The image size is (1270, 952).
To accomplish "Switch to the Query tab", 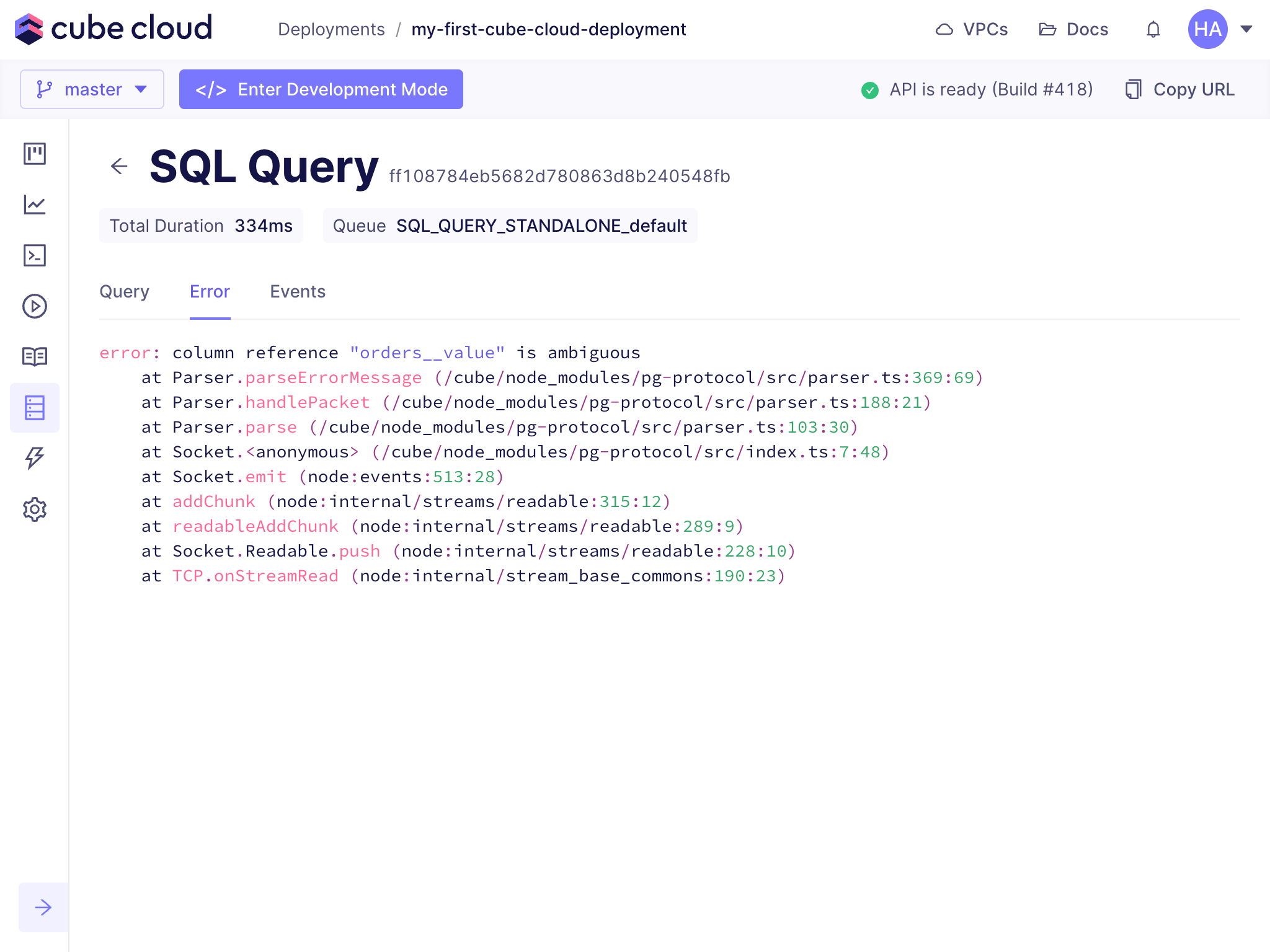I will (124, 291).
